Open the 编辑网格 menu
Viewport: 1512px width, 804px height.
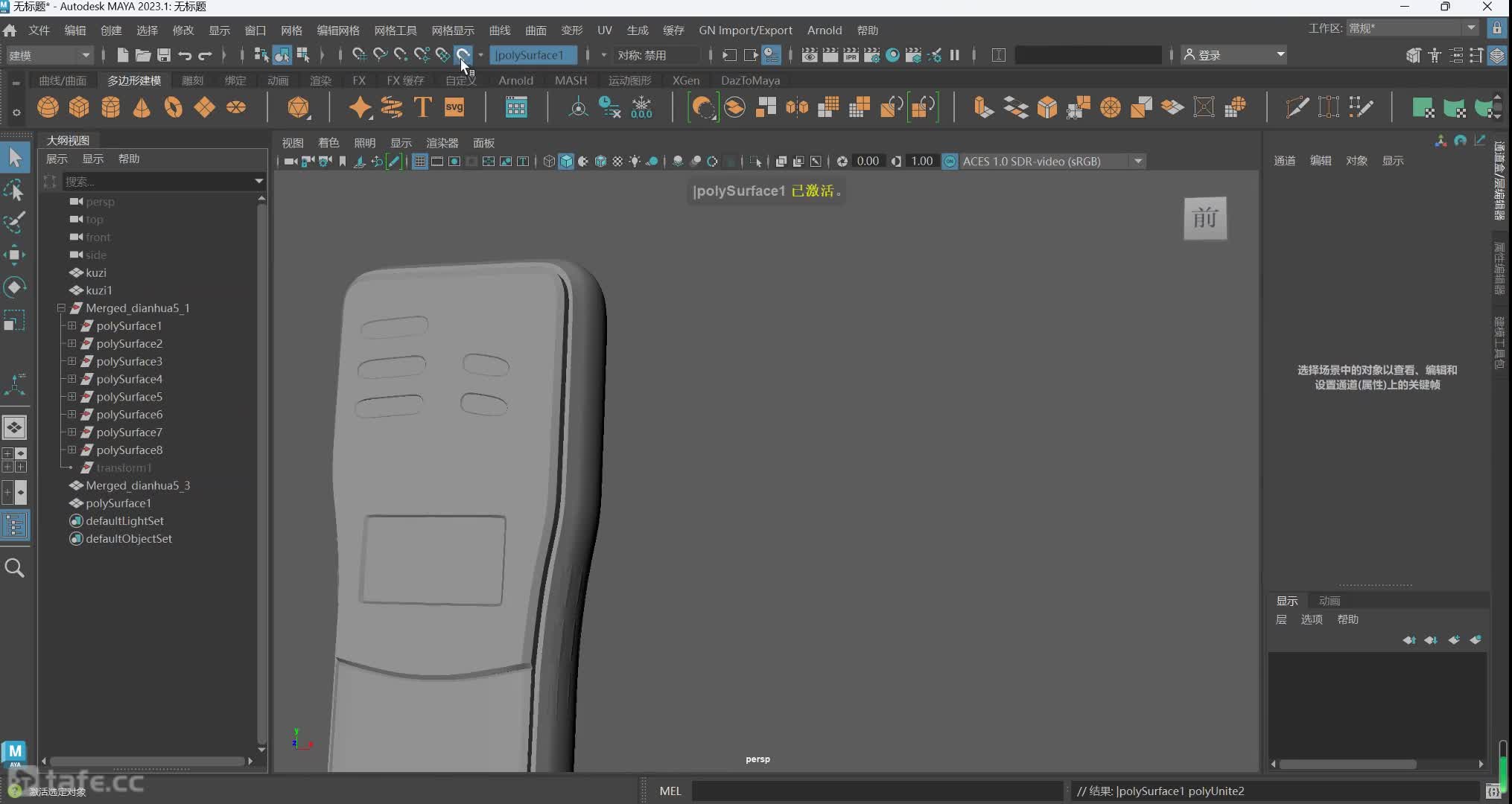[x=338, y=31]
